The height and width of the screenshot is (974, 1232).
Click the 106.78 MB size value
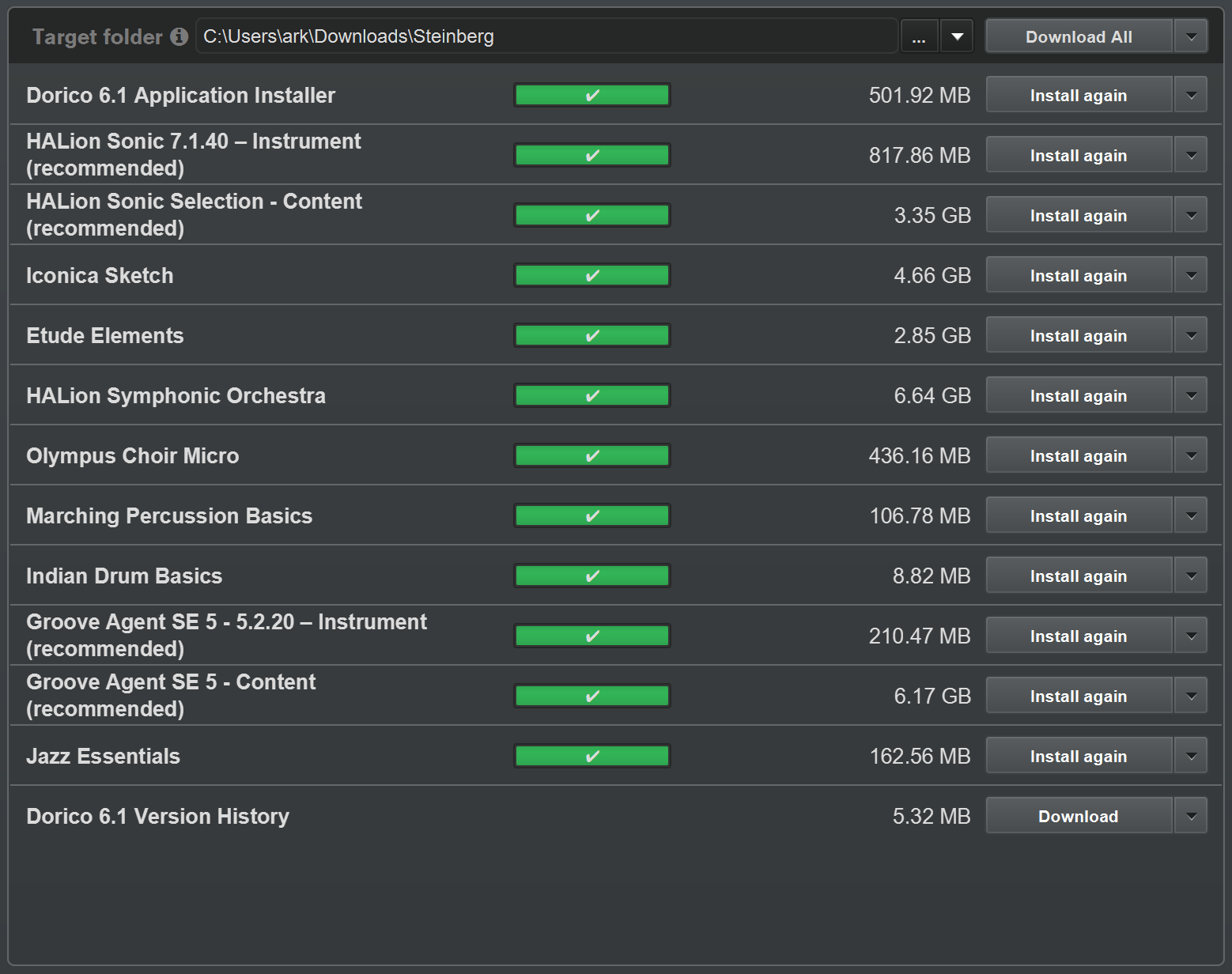pos(920,516)
